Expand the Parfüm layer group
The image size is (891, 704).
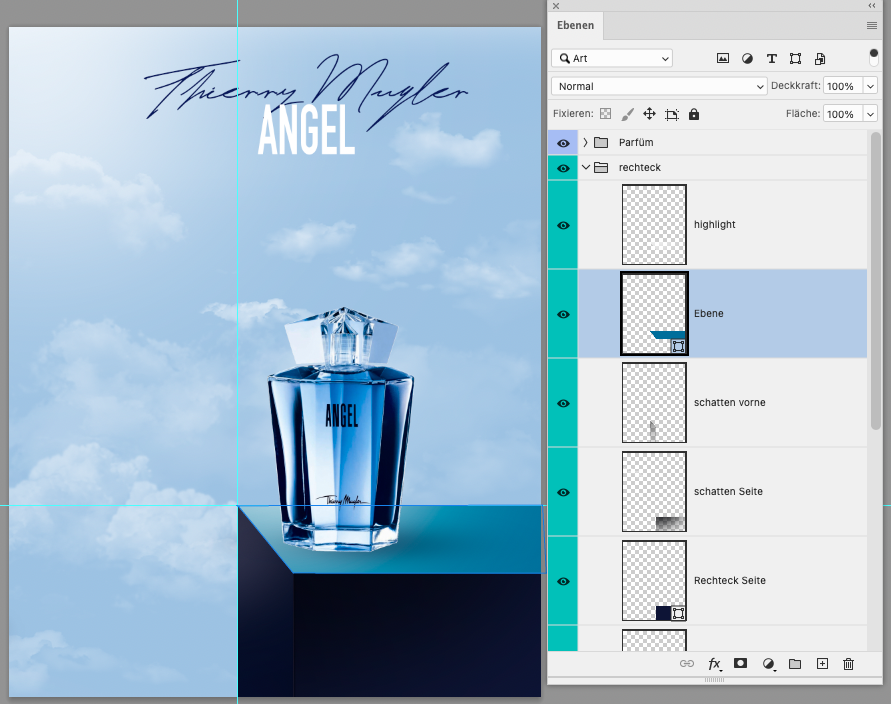point(586,143)
